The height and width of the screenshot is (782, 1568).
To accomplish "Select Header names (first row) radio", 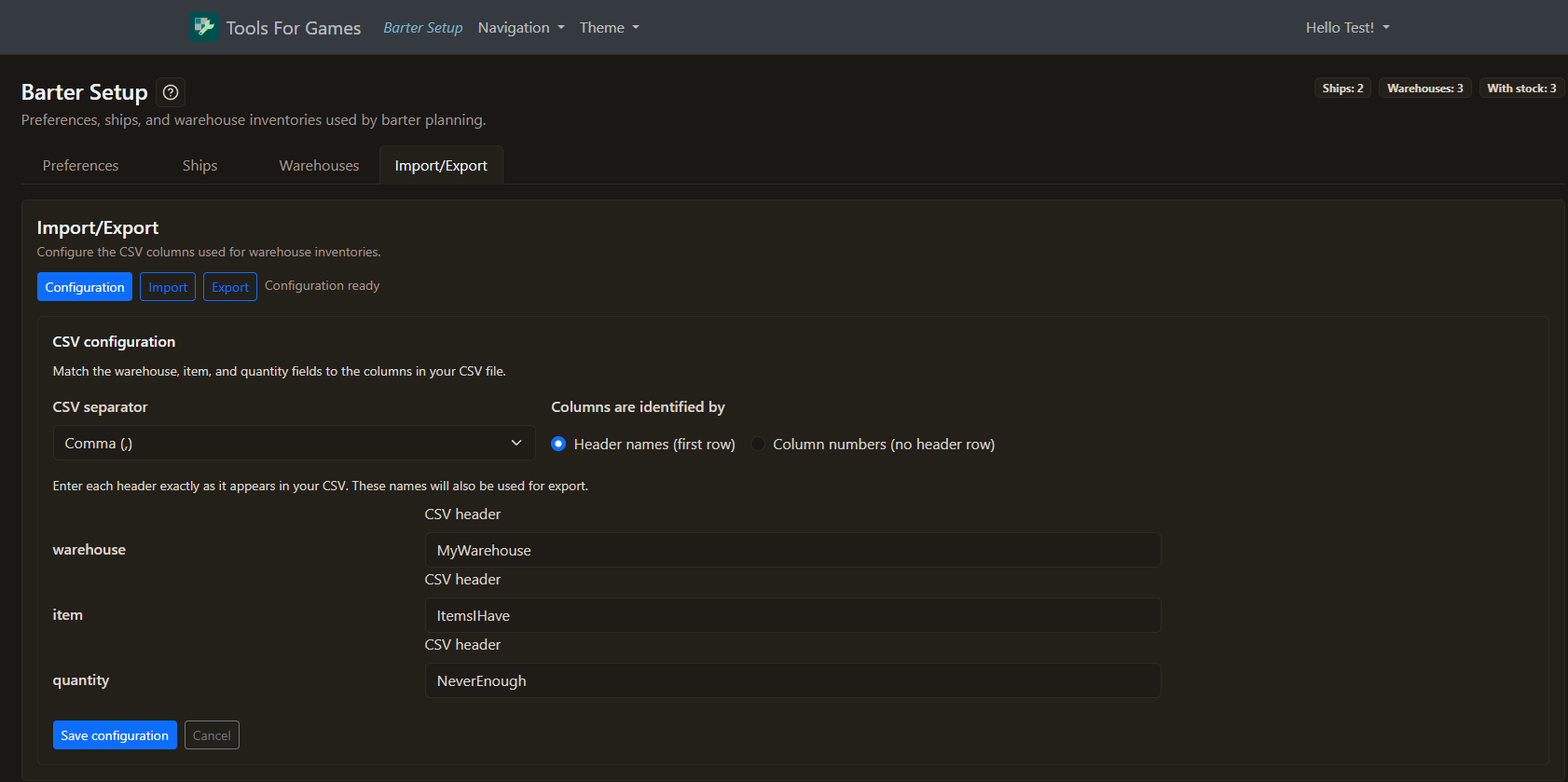I will coord(558,444).
